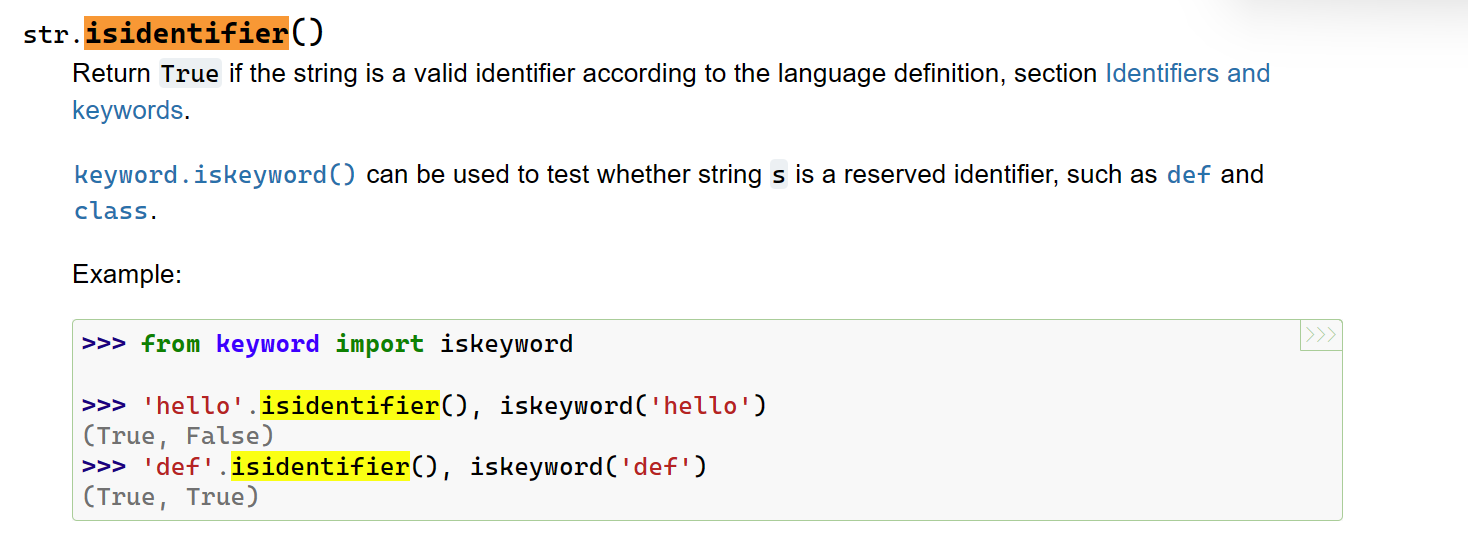The width and height of the screenshot is (1468, 541).
Task: Toggle the >>> prompts button in code block
Action: click(x=1320, y=335)
